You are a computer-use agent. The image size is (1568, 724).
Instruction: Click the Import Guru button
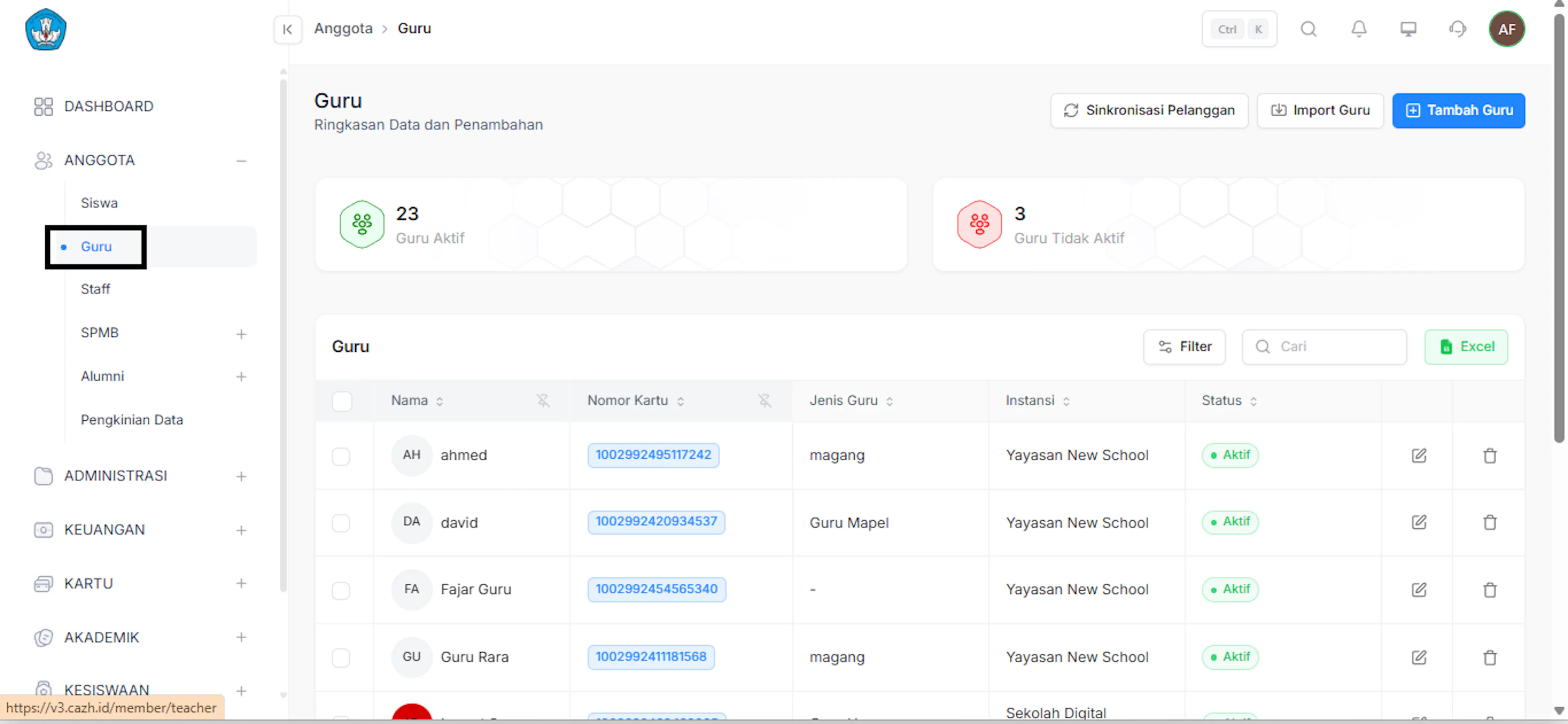(x=1320, y=110)
